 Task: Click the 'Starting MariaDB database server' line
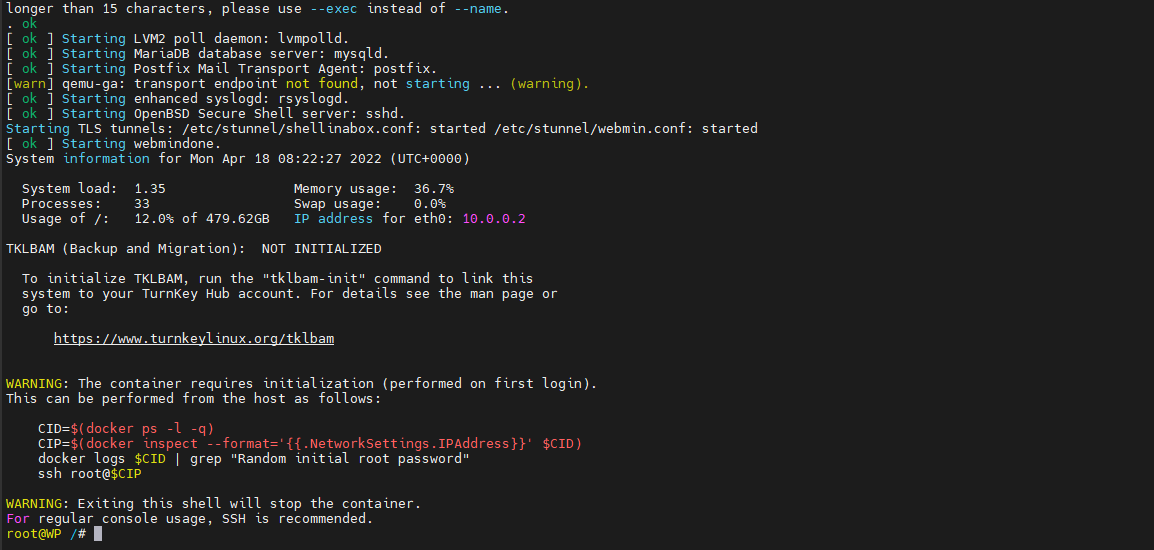(x=197, y=54)
